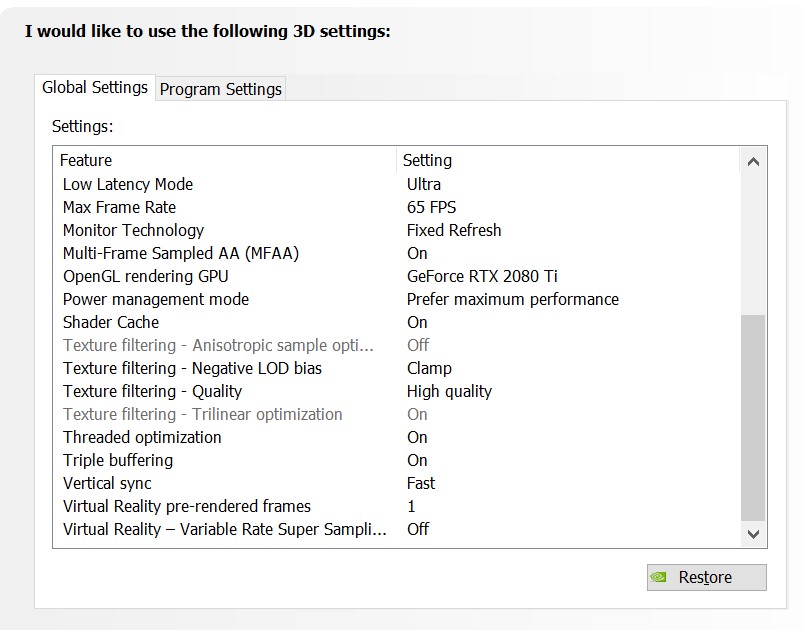Open the Ultra value for Low Latency Mode

coord(424,184)
